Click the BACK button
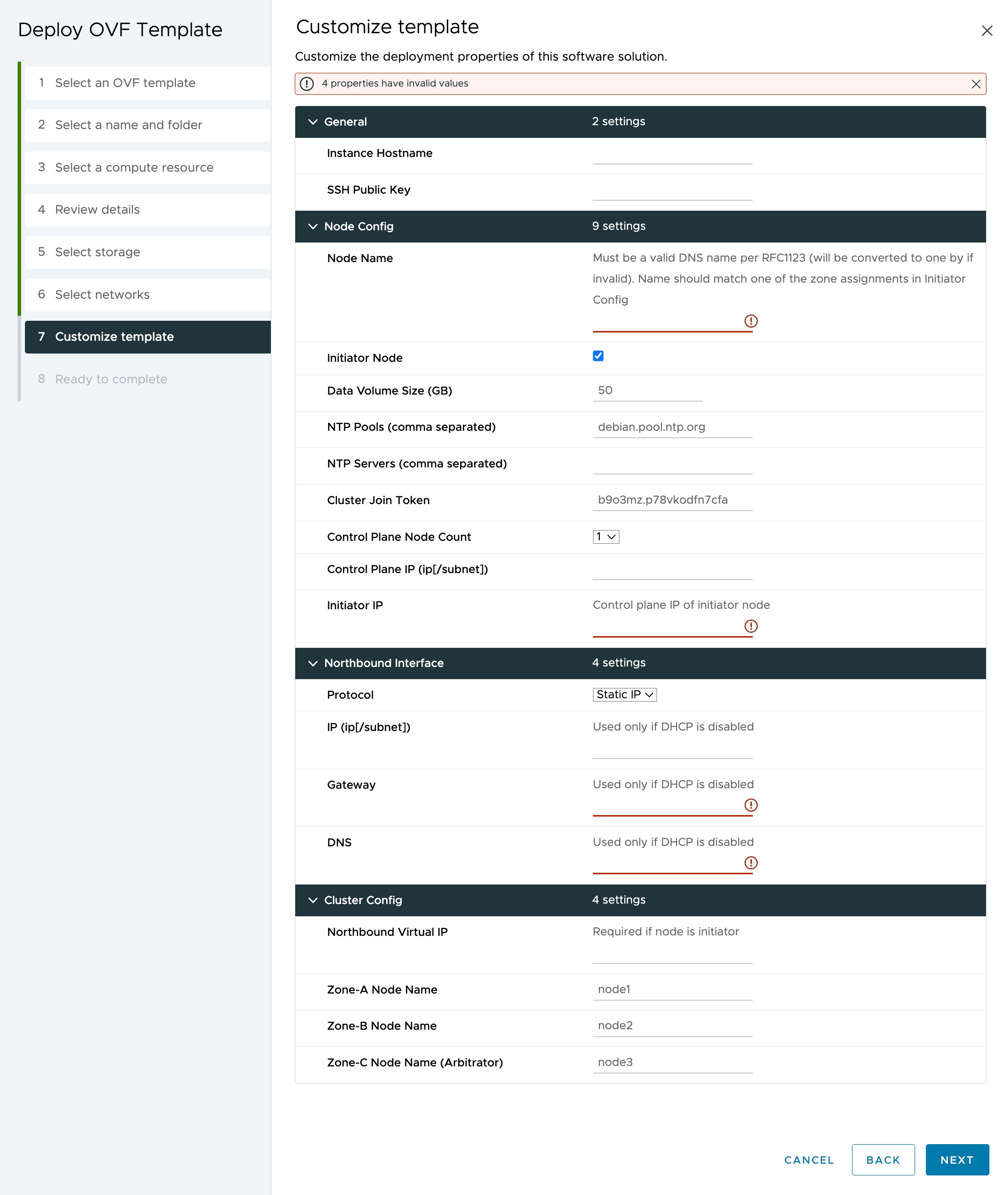 (x=883, y=1160)
